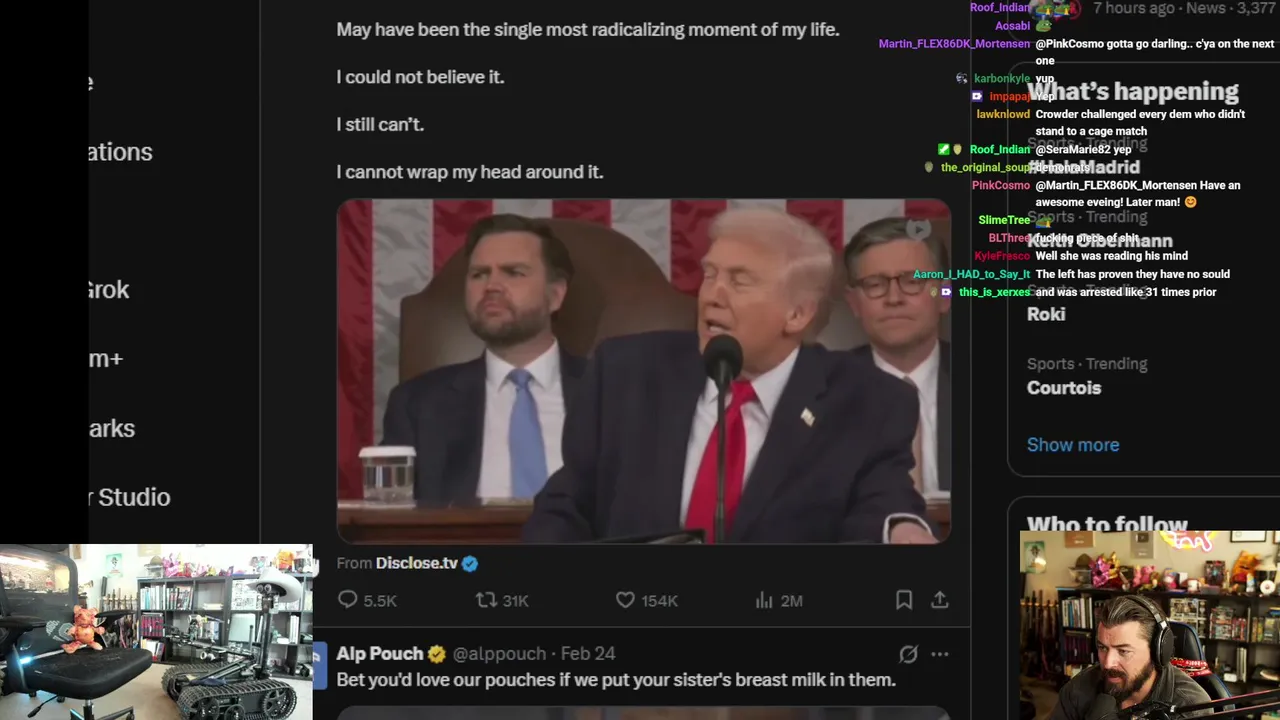Play the Trump speech video thumbnail
This screenshot has height=720, width=1280.
[x=643, y=371]
